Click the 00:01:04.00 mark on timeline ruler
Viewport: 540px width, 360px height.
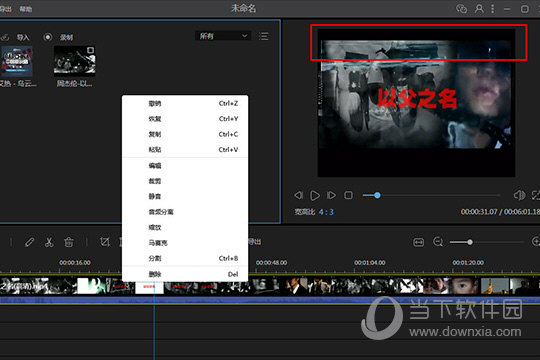point(370,263)
